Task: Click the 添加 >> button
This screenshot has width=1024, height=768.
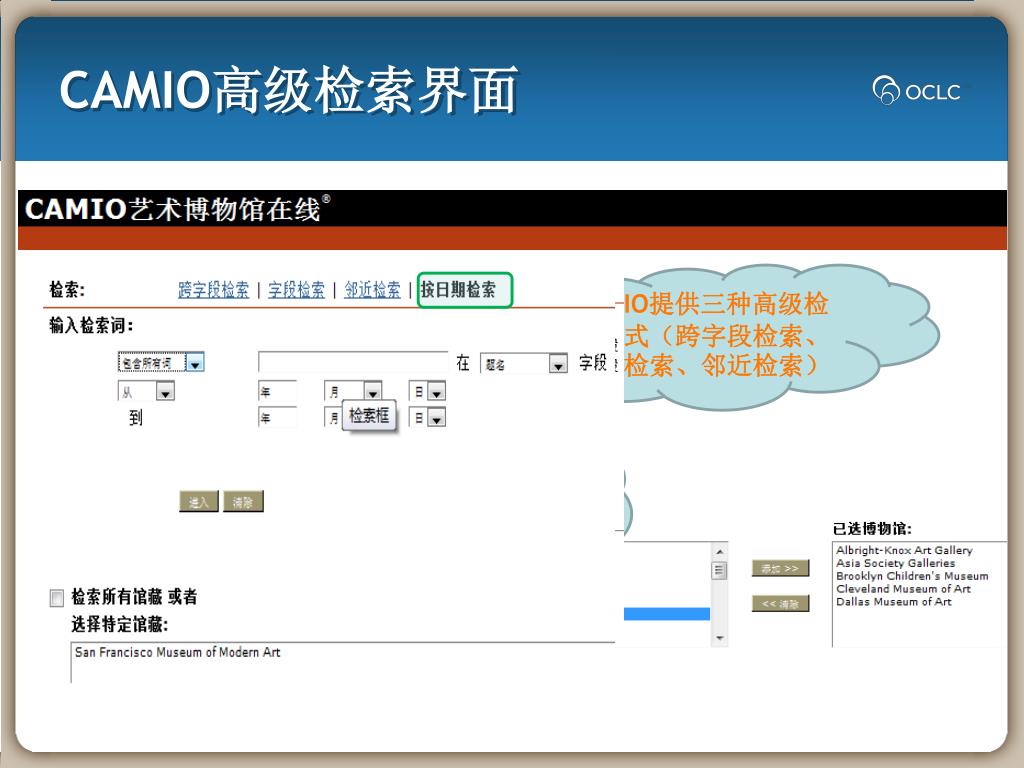Action: tap(780, 568)
